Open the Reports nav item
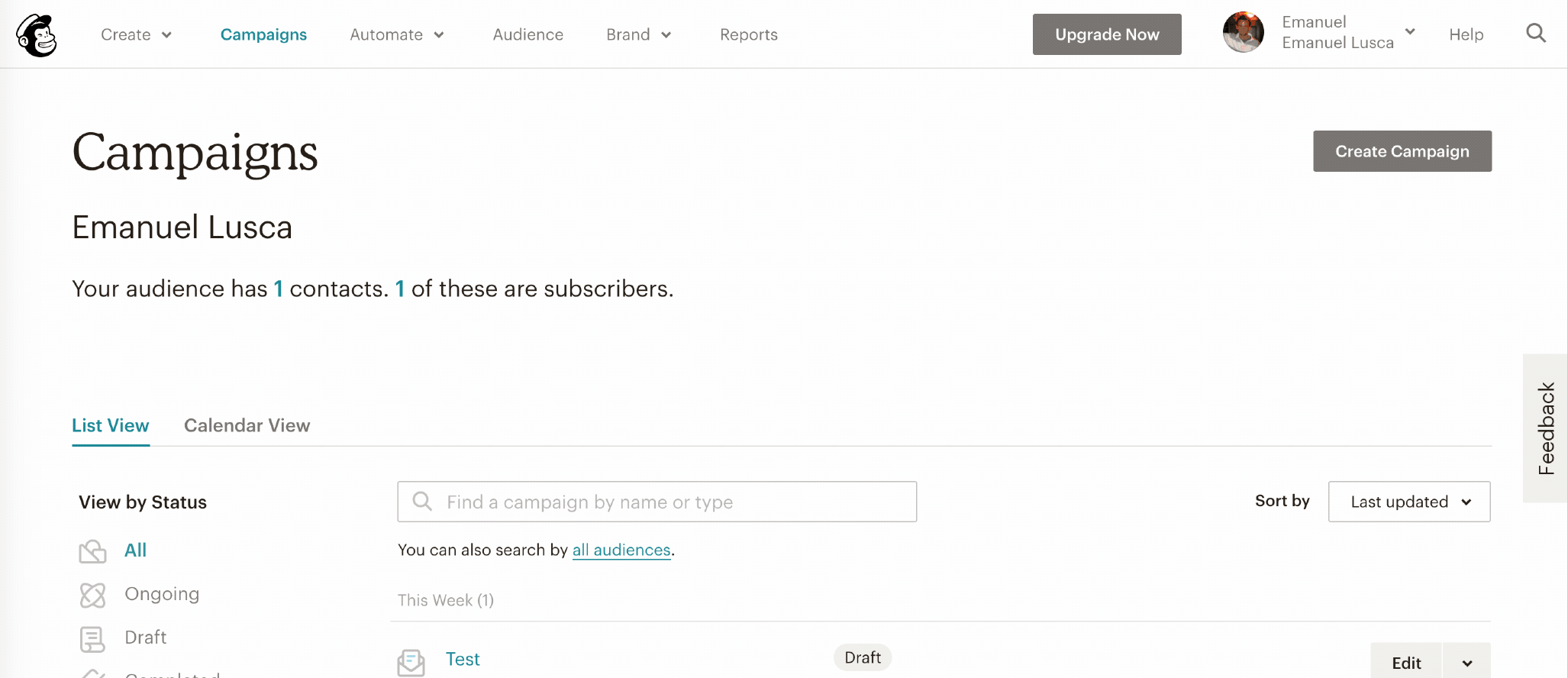Image resolution: width=1568 pixels, height=678 pixels. point(749,34)
